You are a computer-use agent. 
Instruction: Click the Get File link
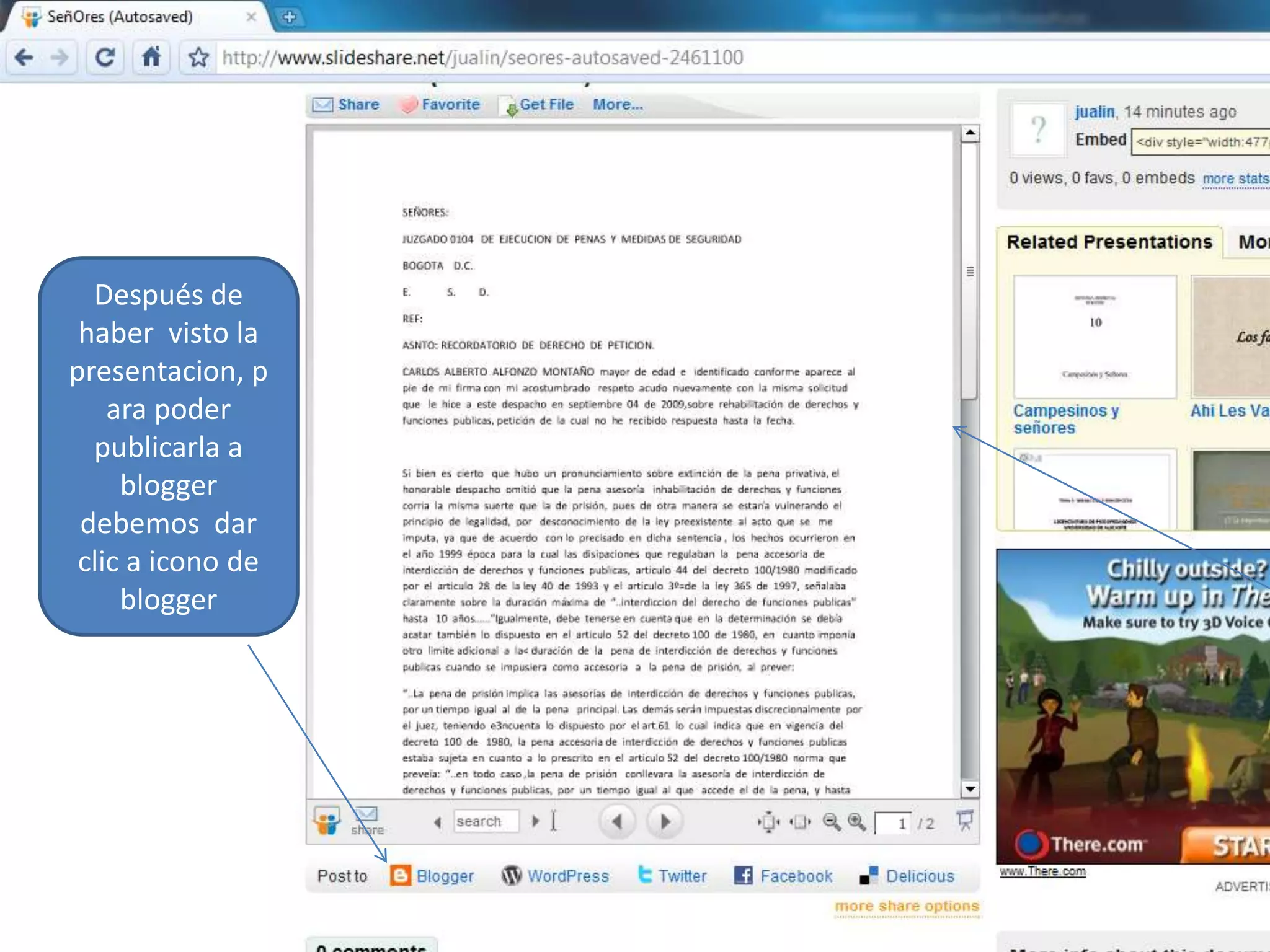tap(546, 105)
